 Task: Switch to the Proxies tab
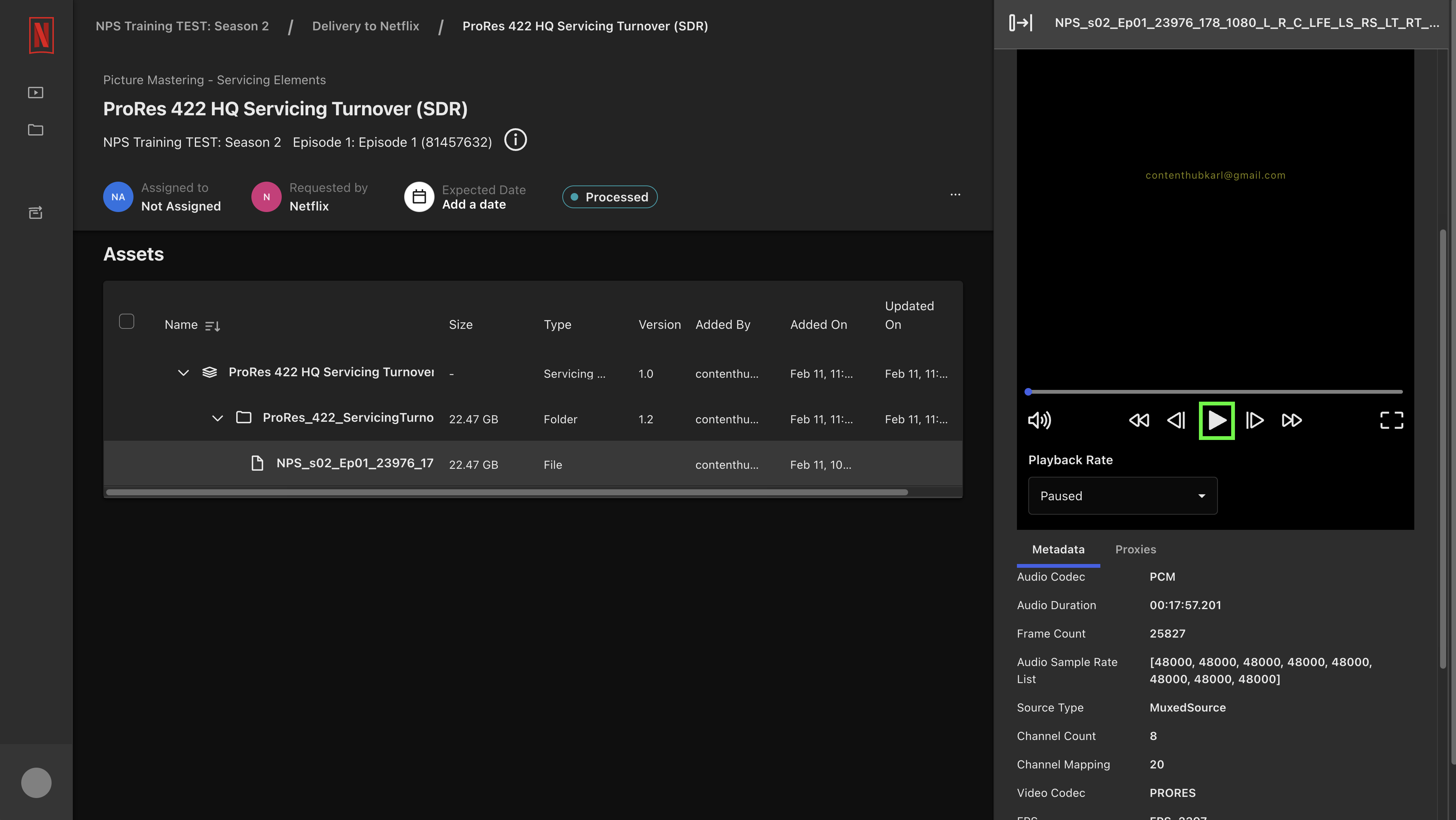[x=1136, y=549]
